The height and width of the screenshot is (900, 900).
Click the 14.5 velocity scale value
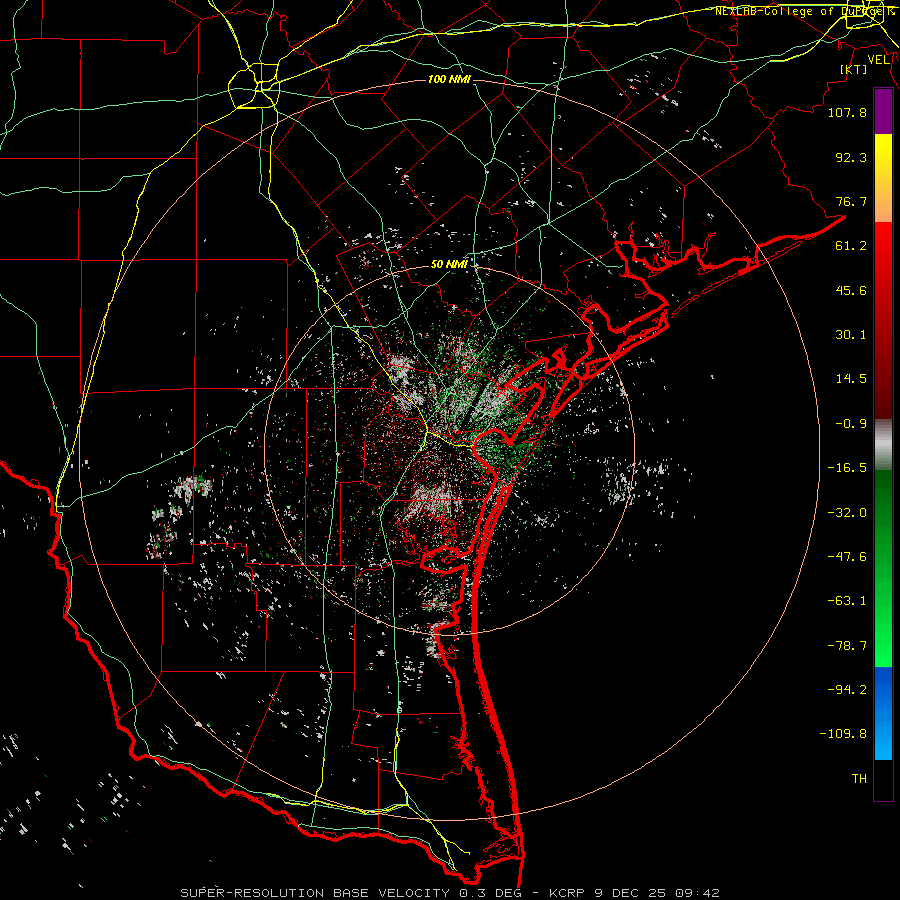[x=851, y=379]
